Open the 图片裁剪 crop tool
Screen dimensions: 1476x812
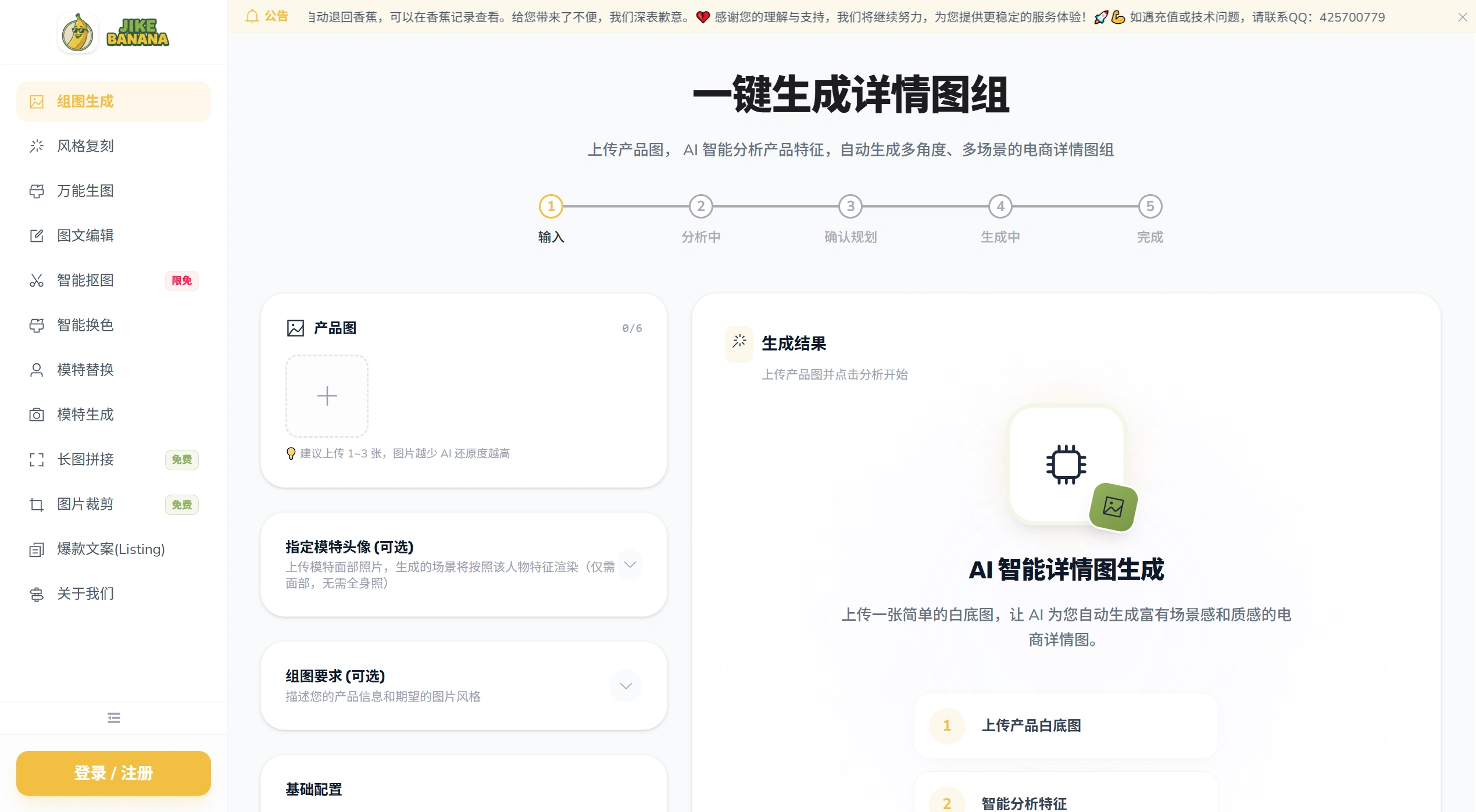click(85, 504)
